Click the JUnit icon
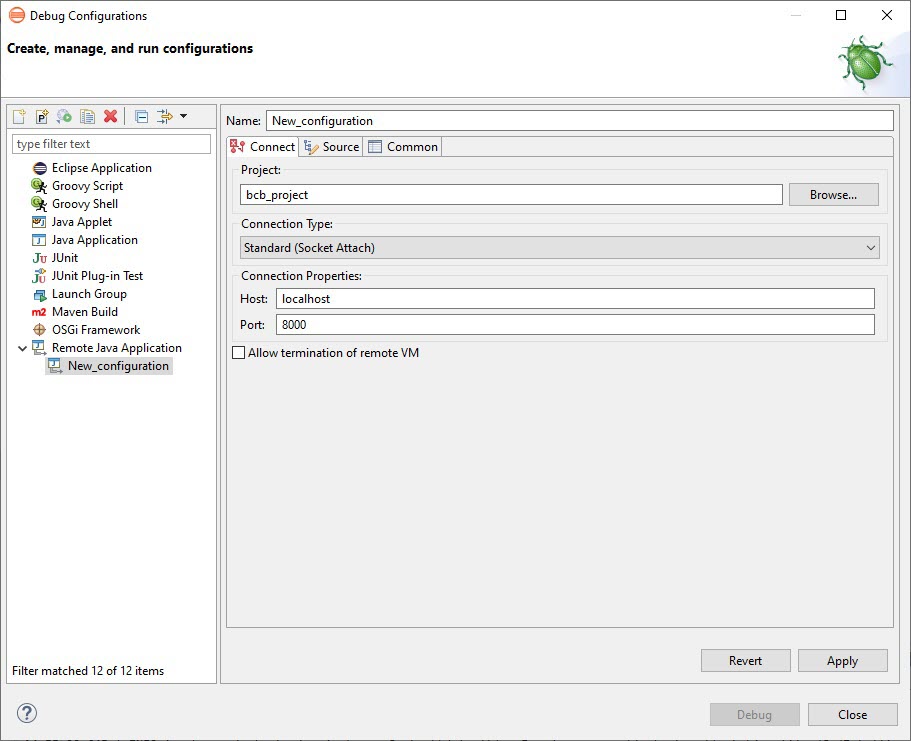Image resolution: width=911 pixels, height=741 pixels. click(40, 259)
